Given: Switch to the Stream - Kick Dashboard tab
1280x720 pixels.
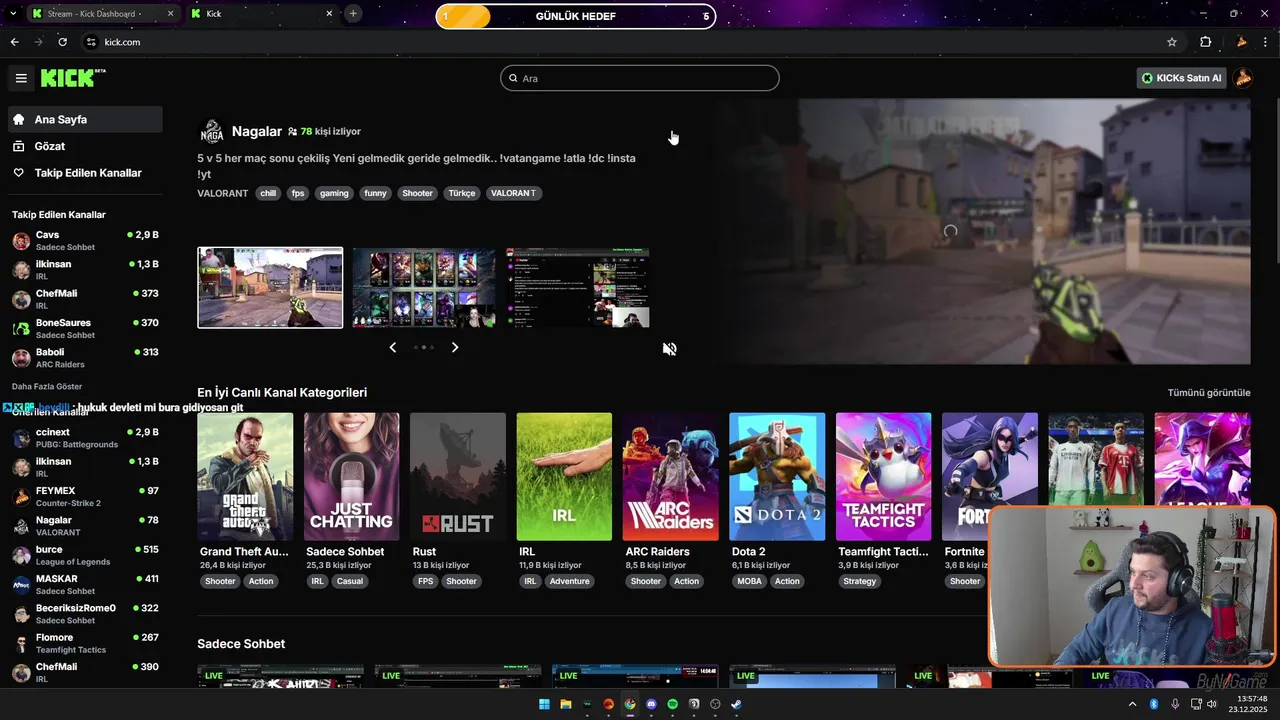Looking at the screenshot, I should (103, 14).
